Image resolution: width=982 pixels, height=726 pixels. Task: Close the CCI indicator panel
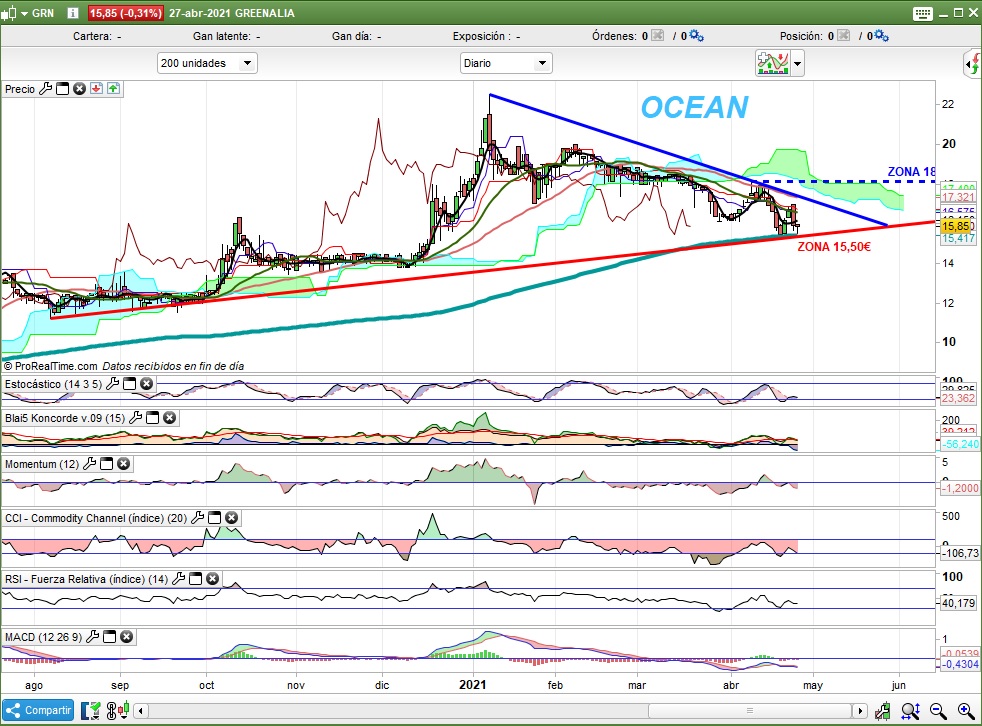tap(232, 518)
